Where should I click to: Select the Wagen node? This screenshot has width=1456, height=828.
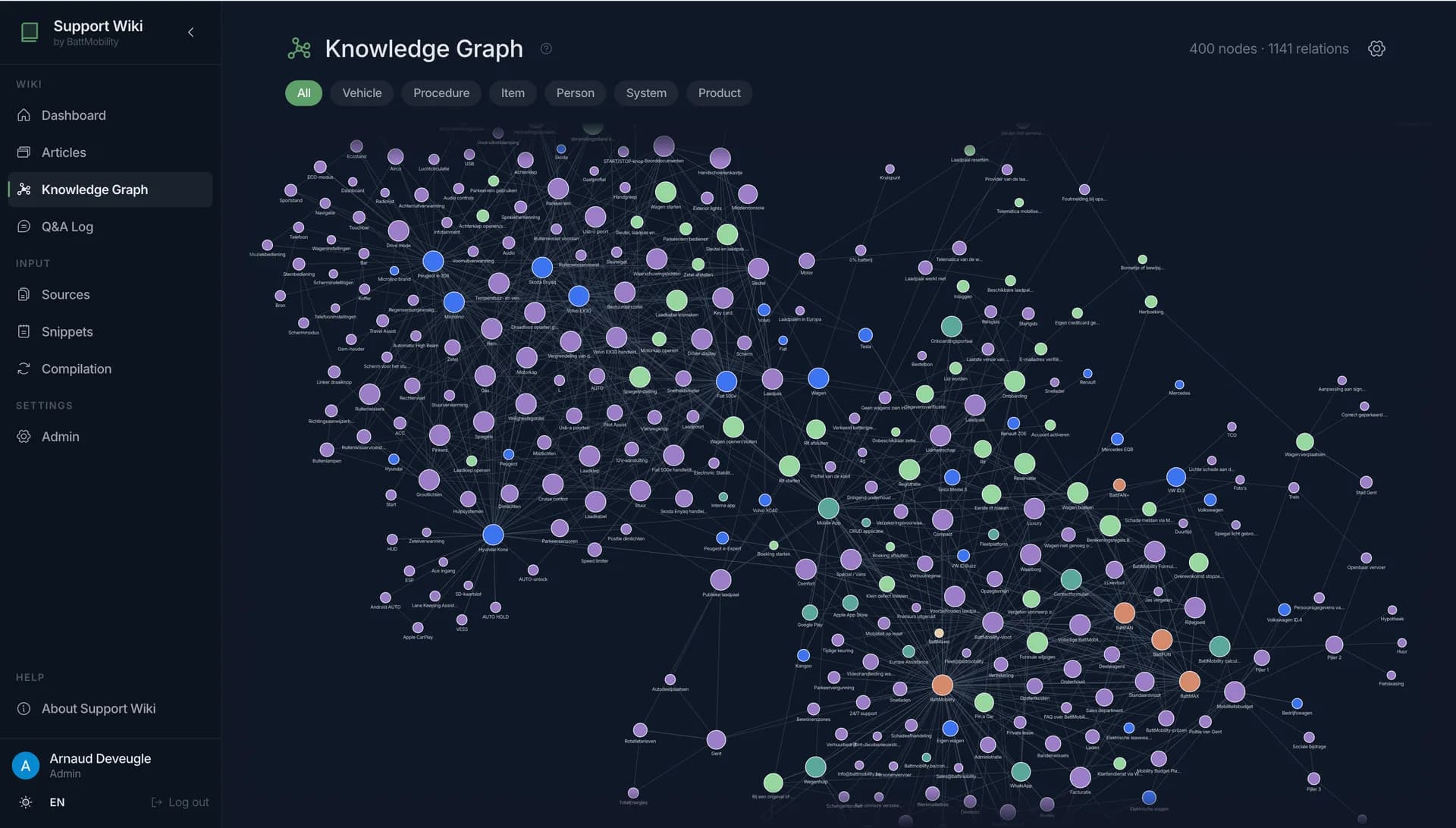[818, 378]
